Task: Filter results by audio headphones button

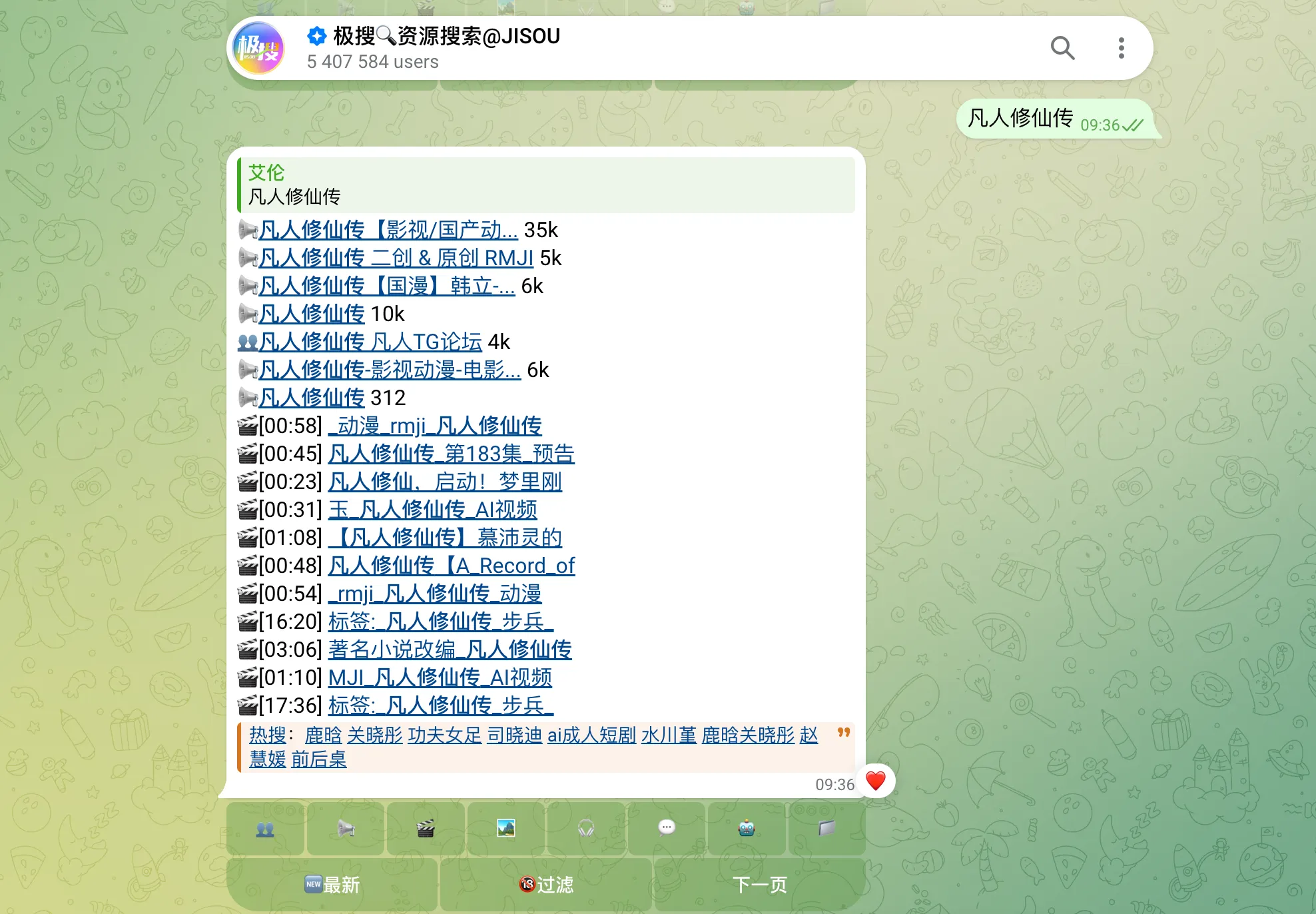Action: [586, 829]
